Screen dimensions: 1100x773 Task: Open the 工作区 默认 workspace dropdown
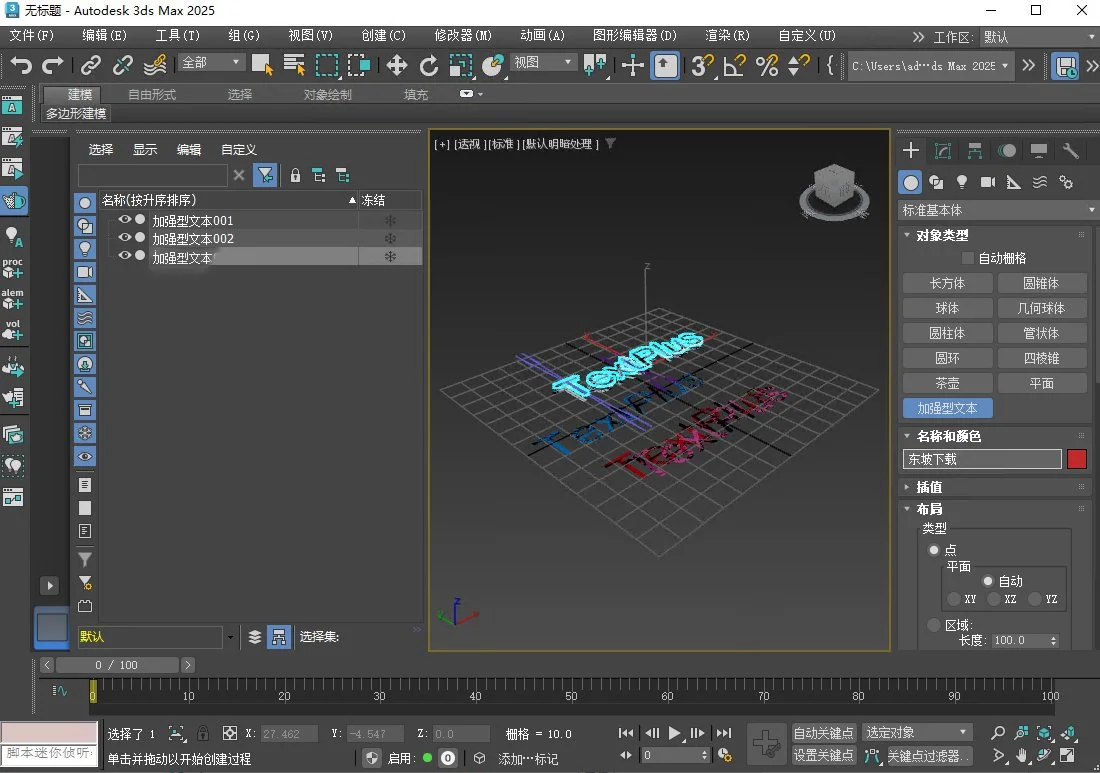tap(1039, 37)
